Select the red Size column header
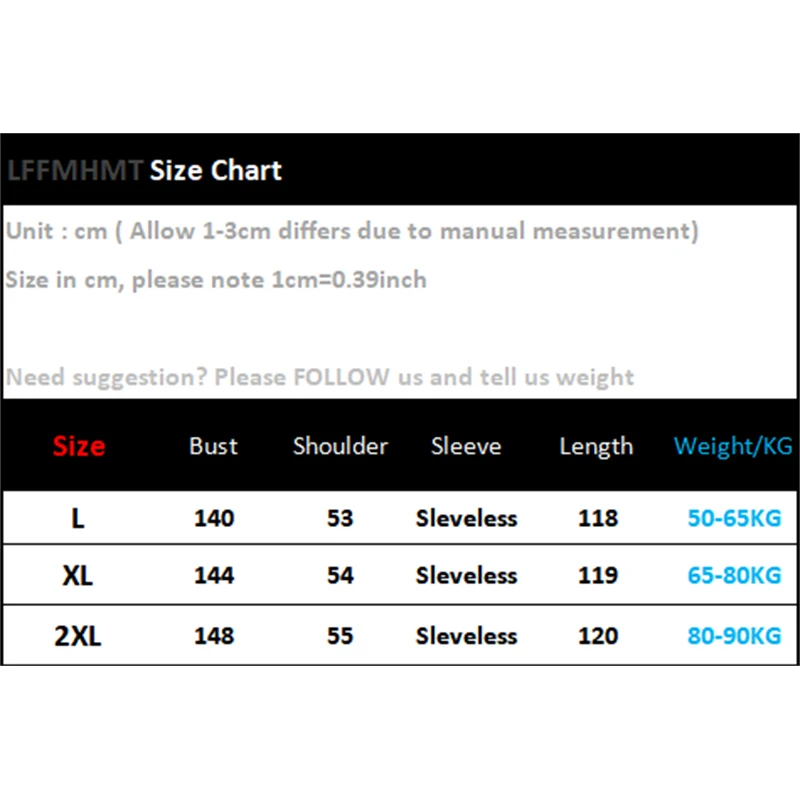The width and height of the screenshot is (800, 800). click(79, 446)
